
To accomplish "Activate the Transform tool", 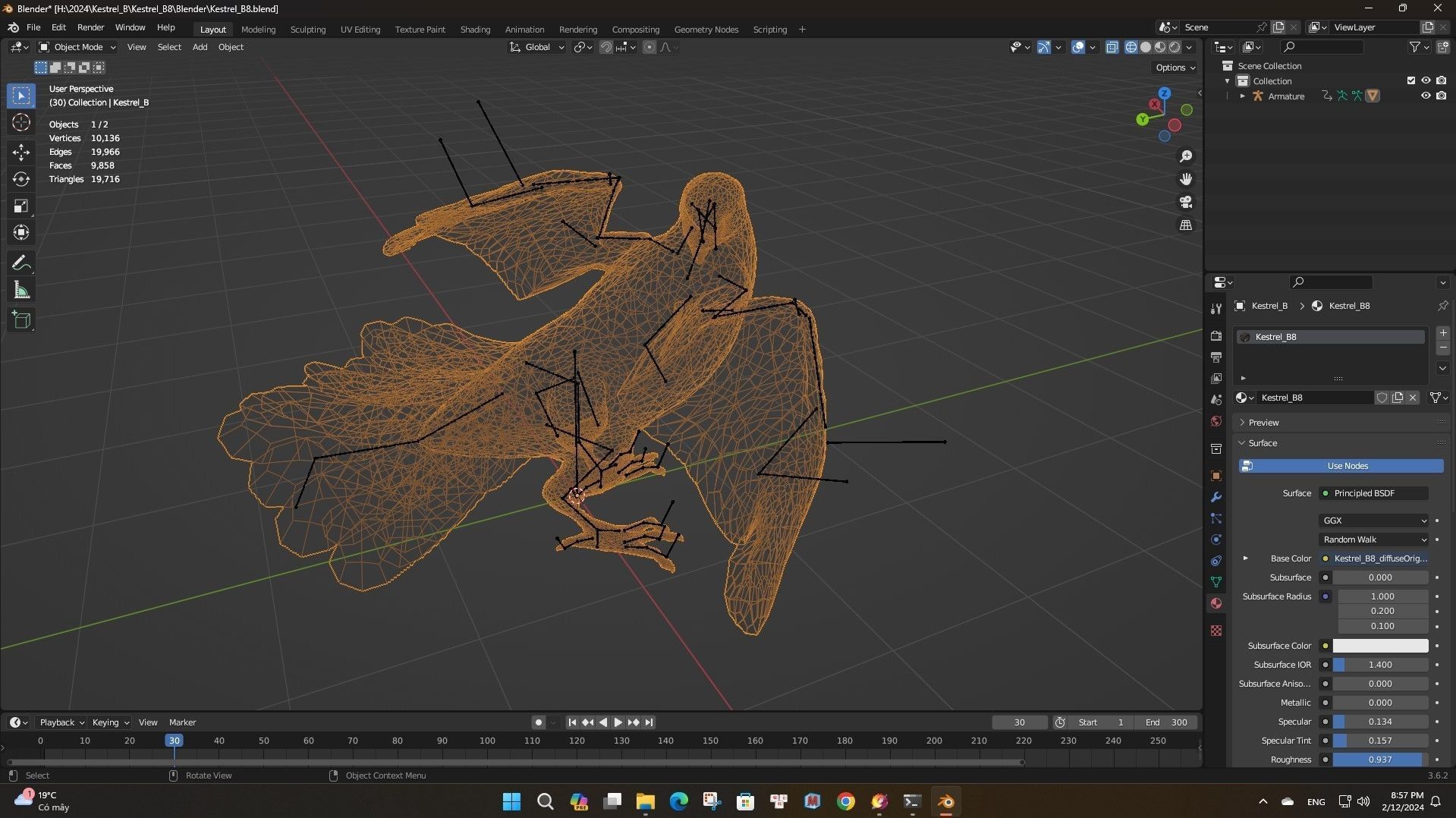I will pos(21,233).
